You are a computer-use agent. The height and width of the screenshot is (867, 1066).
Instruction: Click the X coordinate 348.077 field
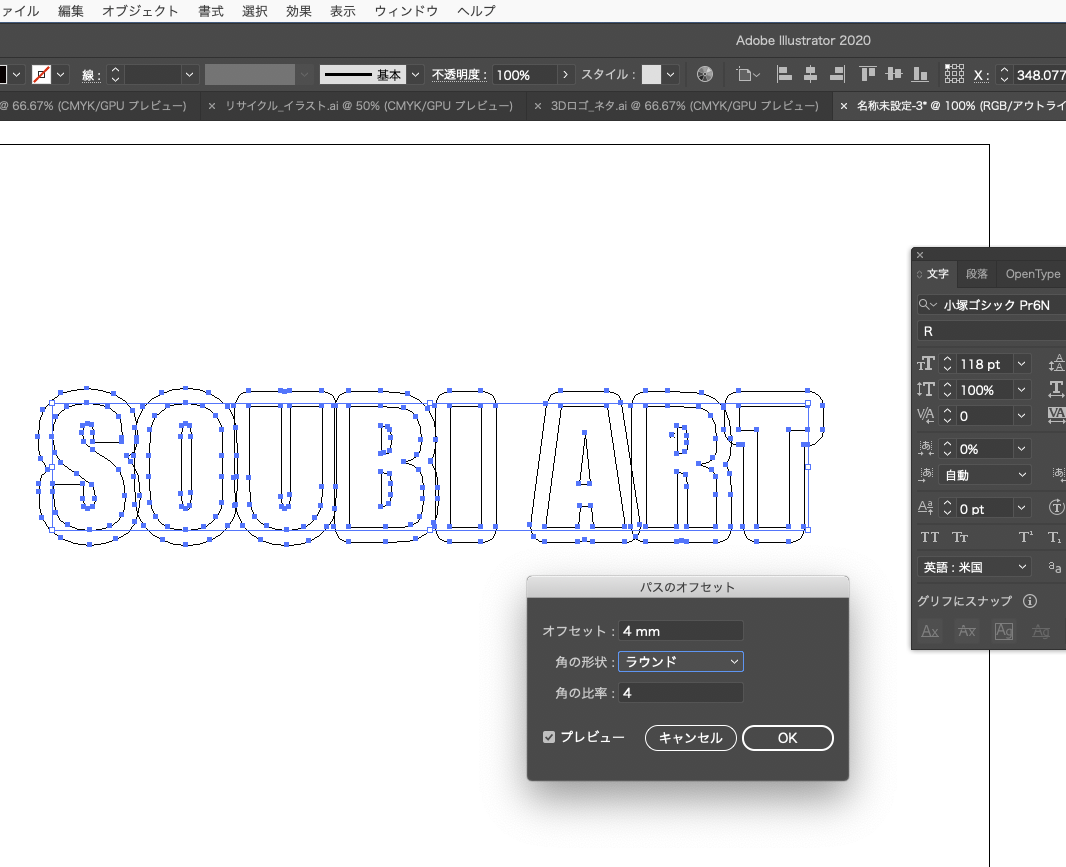(x=1040, y=75)
